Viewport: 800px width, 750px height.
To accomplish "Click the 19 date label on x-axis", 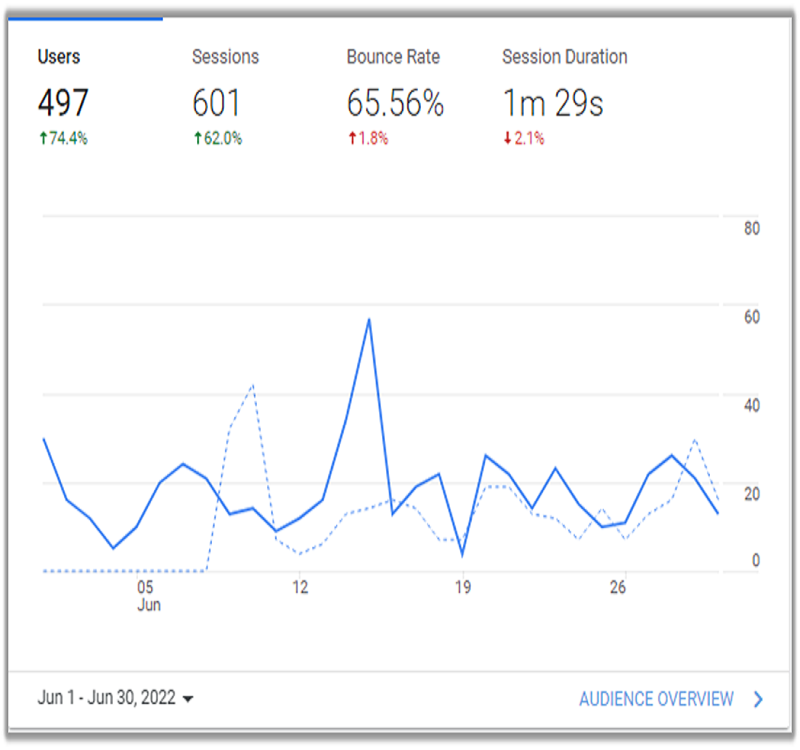I will click(463, 587).
